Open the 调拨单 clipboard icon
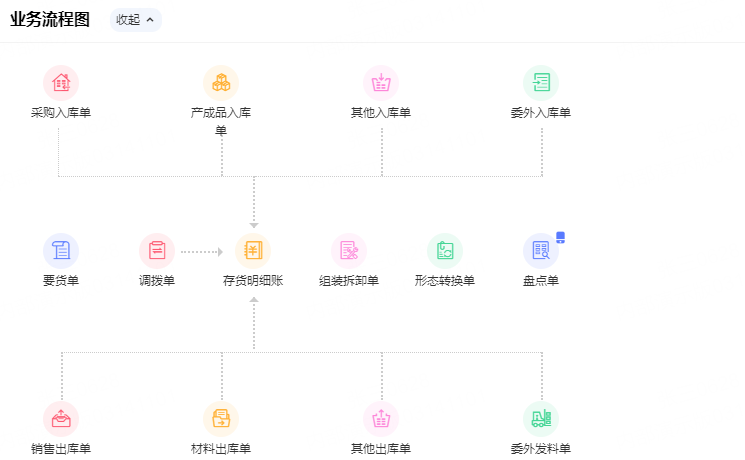Image resolution: width=745 pixels, height=460 pixels. click(157, 251)
